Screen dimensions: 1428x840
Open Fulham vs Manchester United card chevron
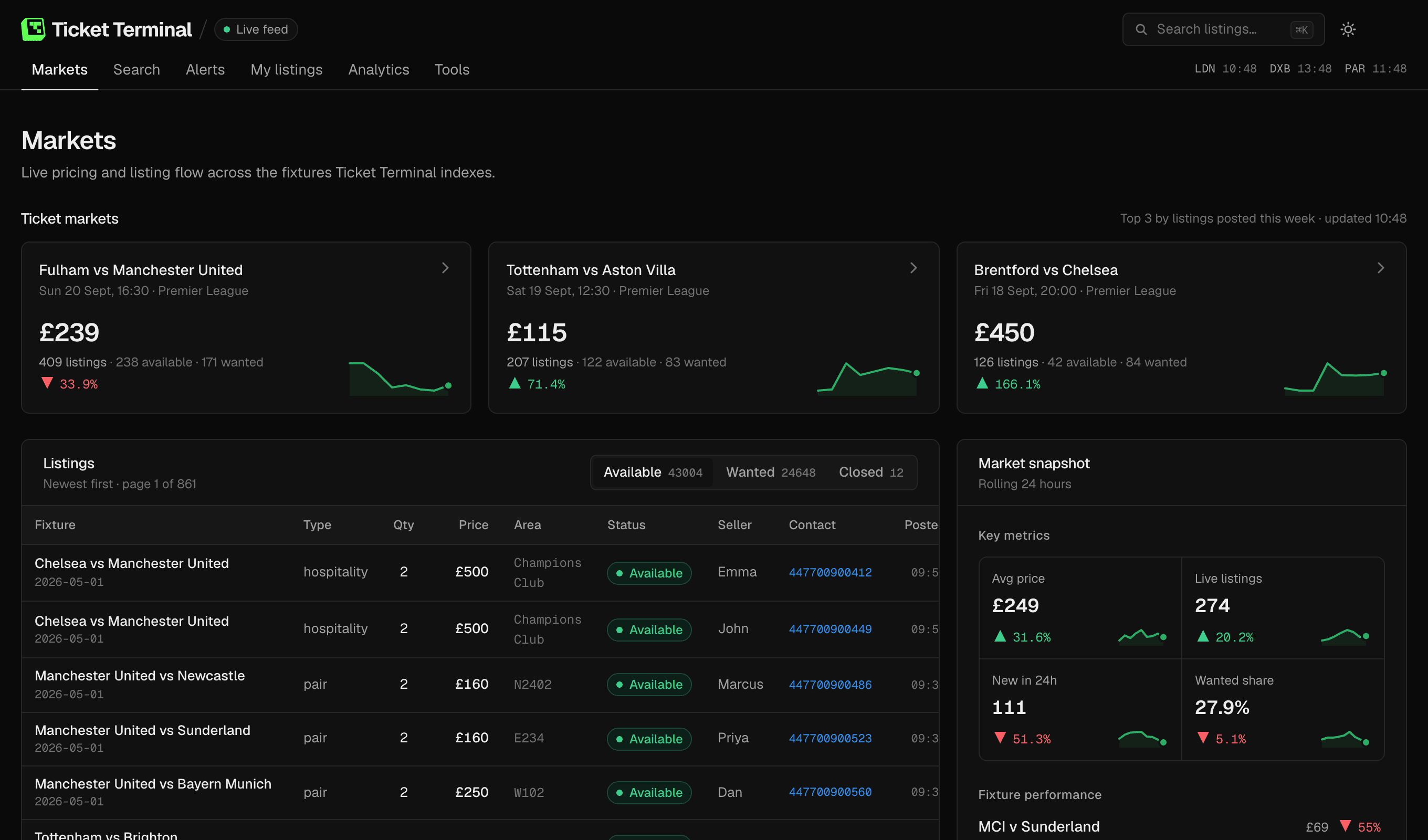click(x=445, y=268)
